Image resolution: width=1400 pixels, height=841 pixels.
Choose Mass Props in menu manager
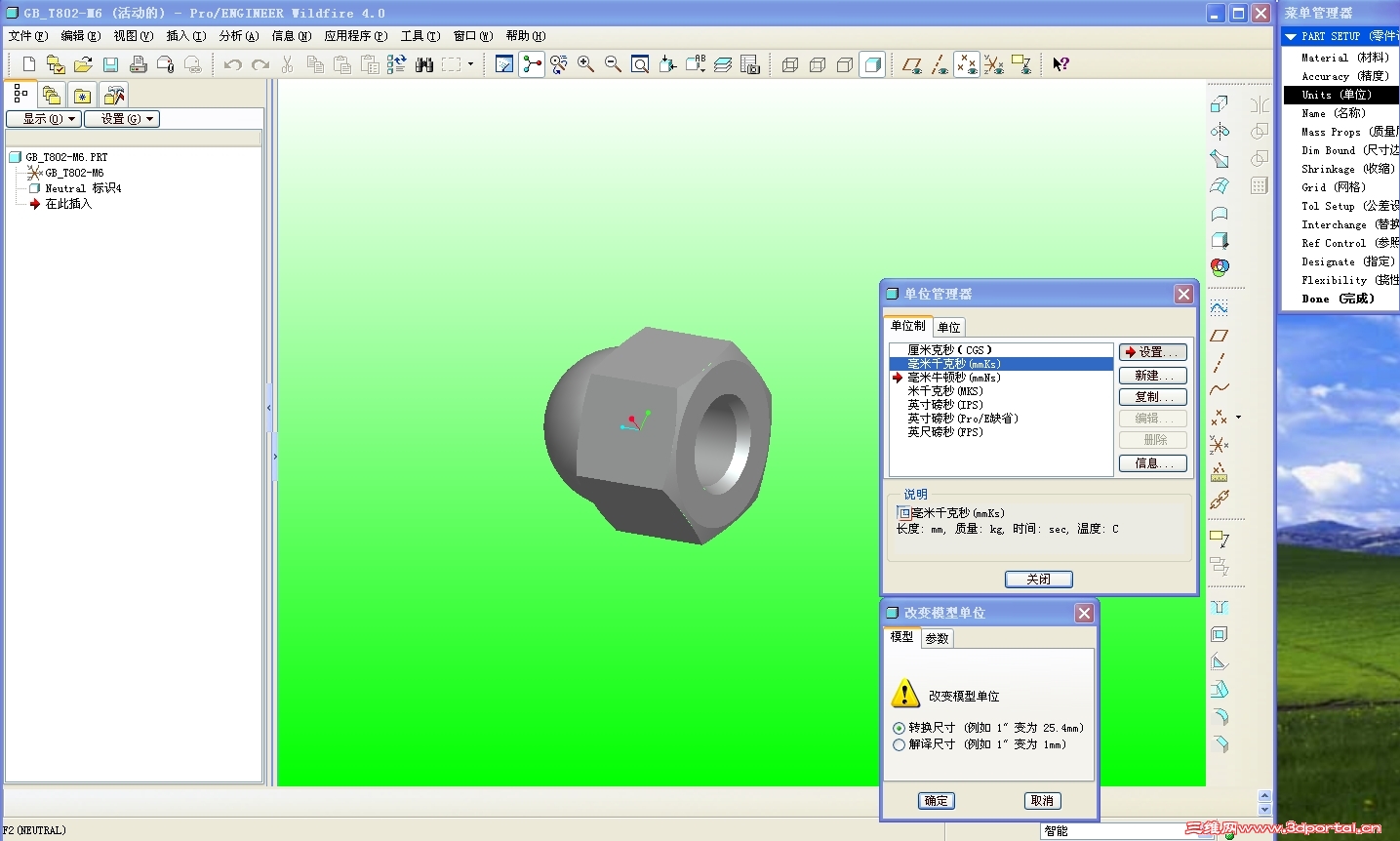pyautogui.click(x=1348, y=132)
